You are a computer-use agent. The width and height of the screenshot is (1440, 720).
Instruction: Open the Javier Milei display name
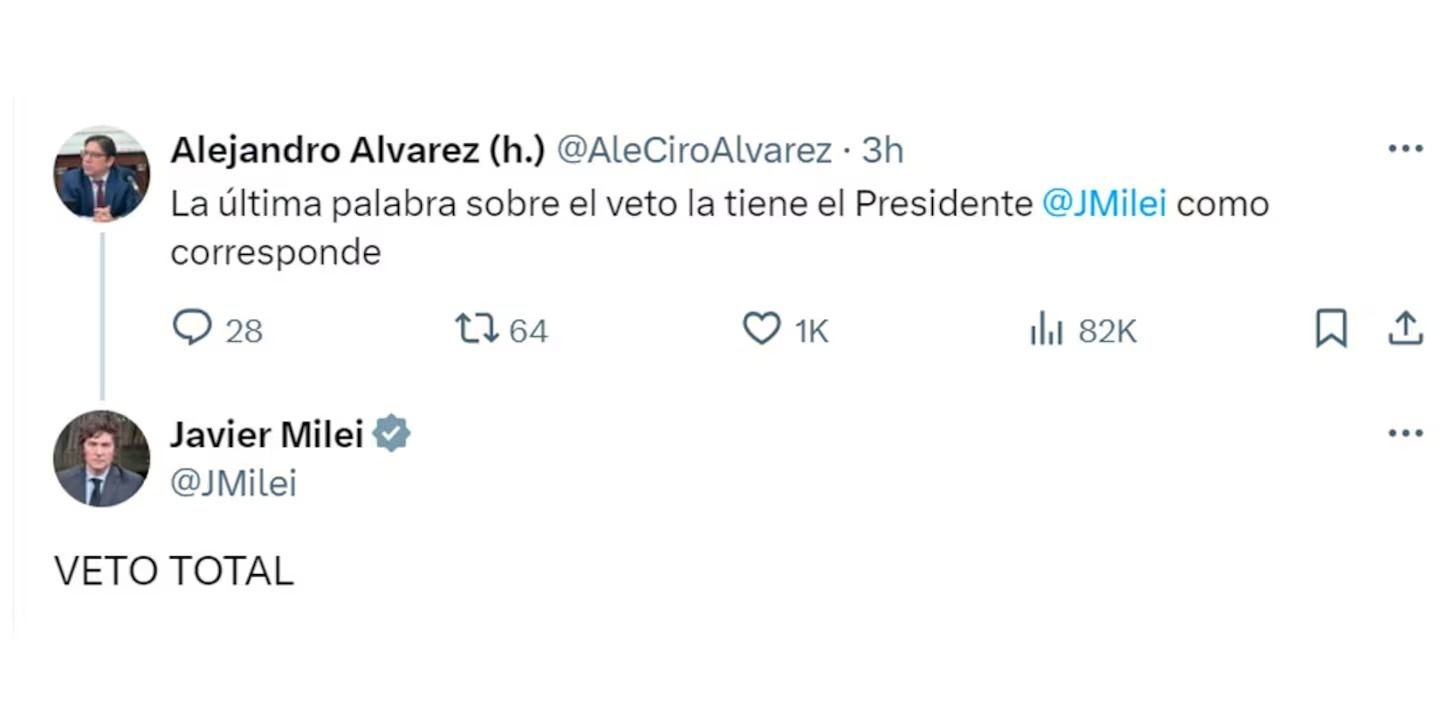[x=266, y=435]
